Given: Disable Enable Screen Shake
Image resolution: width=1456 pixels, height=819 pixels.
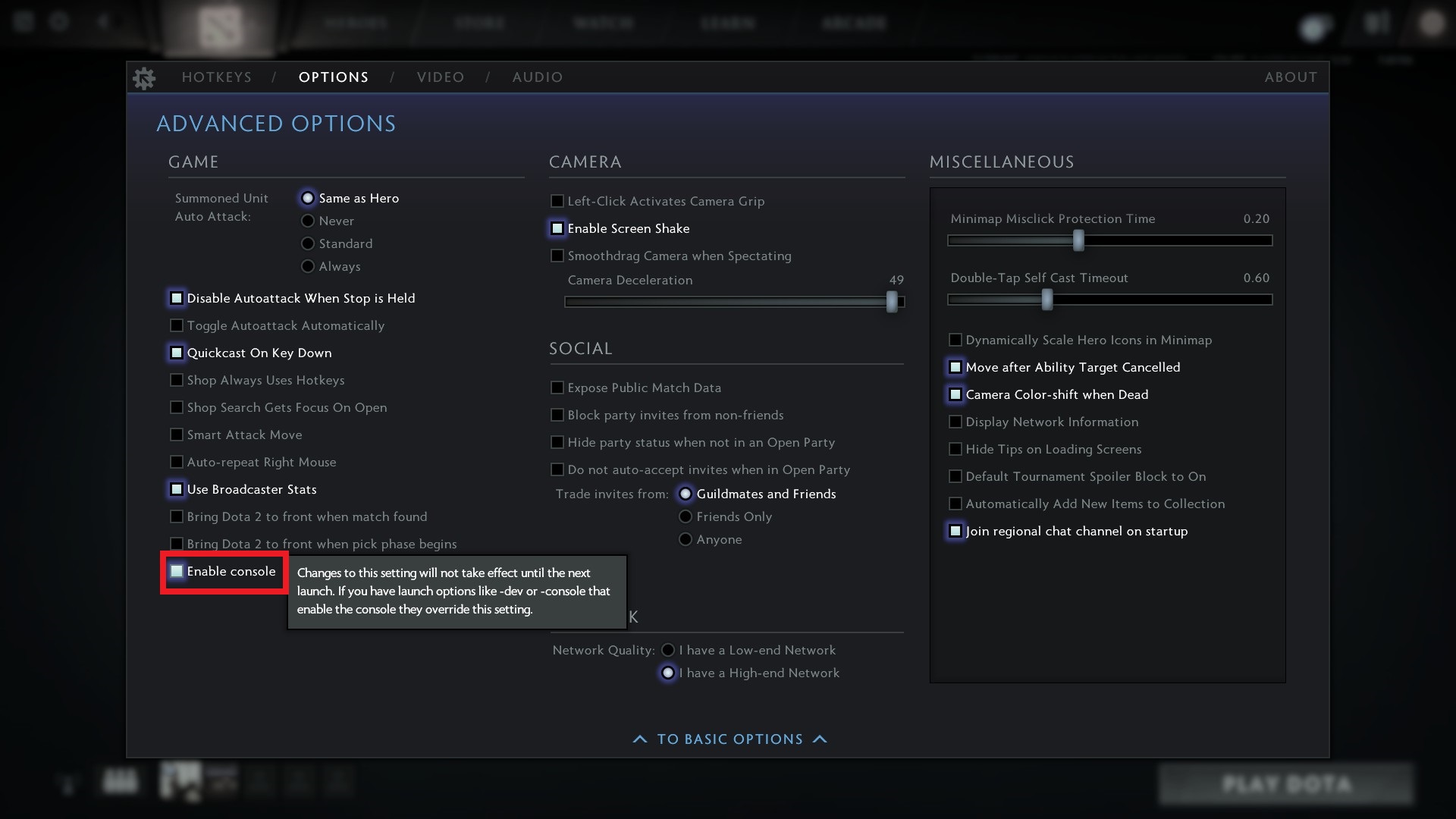Looking at the screenshot, I should [557, 228].
